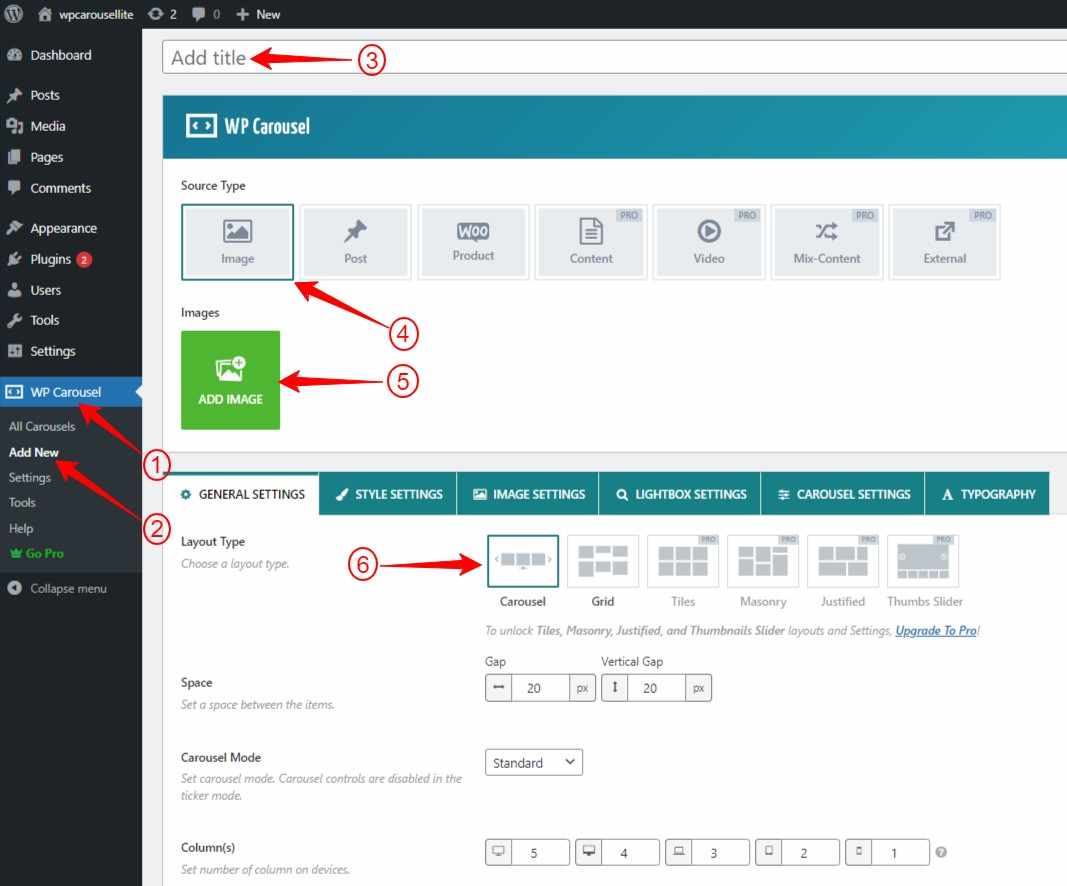Click the px unit beside Gap

click(x=582, y=688)
